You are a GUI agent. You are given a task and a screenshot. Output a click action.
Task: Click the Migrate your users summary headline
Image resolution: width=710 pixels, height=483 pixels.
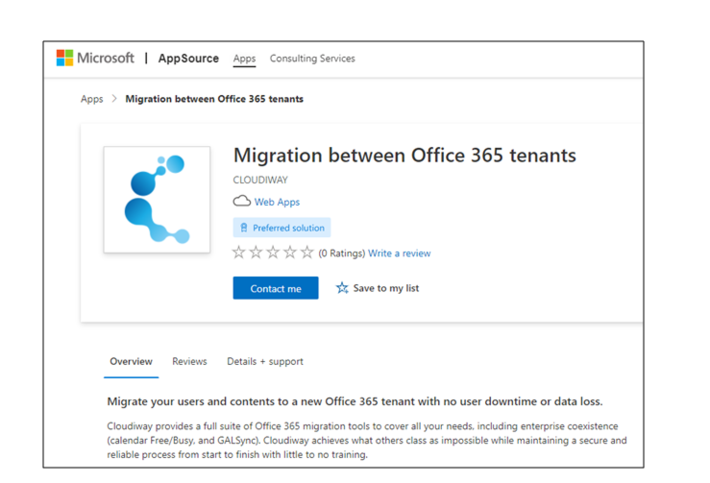point(355,402)
